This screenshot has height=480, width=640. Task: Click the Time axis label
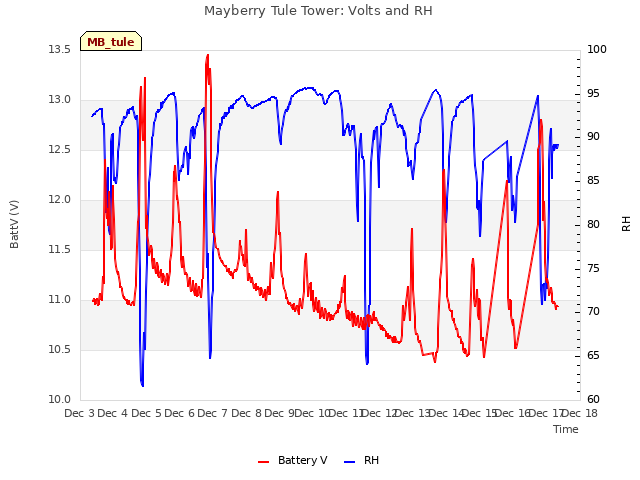pyautogui.click(x=566, y=429)
